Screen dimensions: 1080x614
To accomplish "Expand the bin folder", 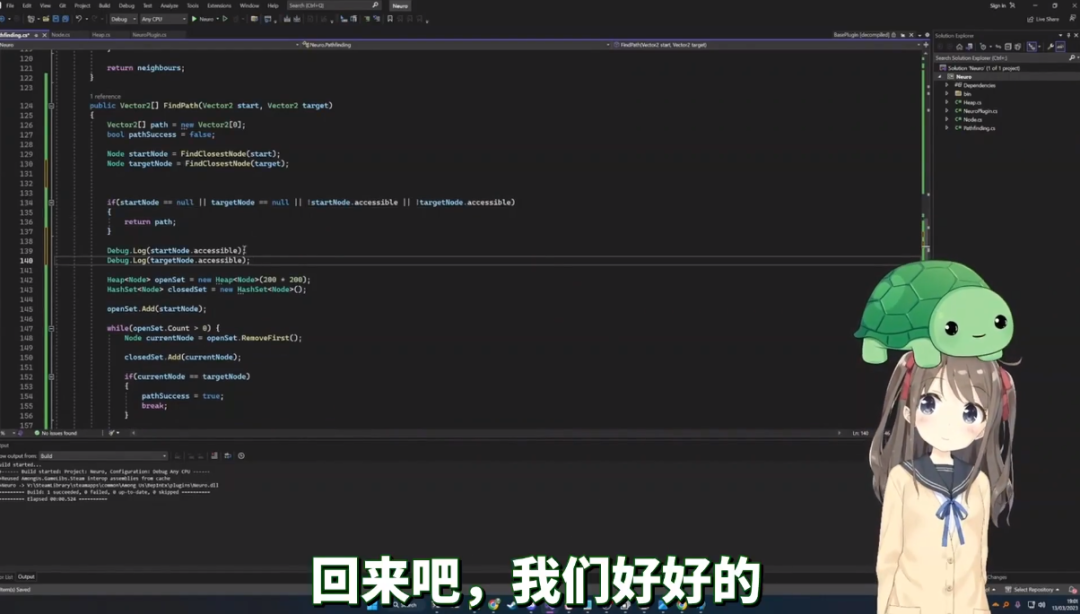I will pos(946,94).
